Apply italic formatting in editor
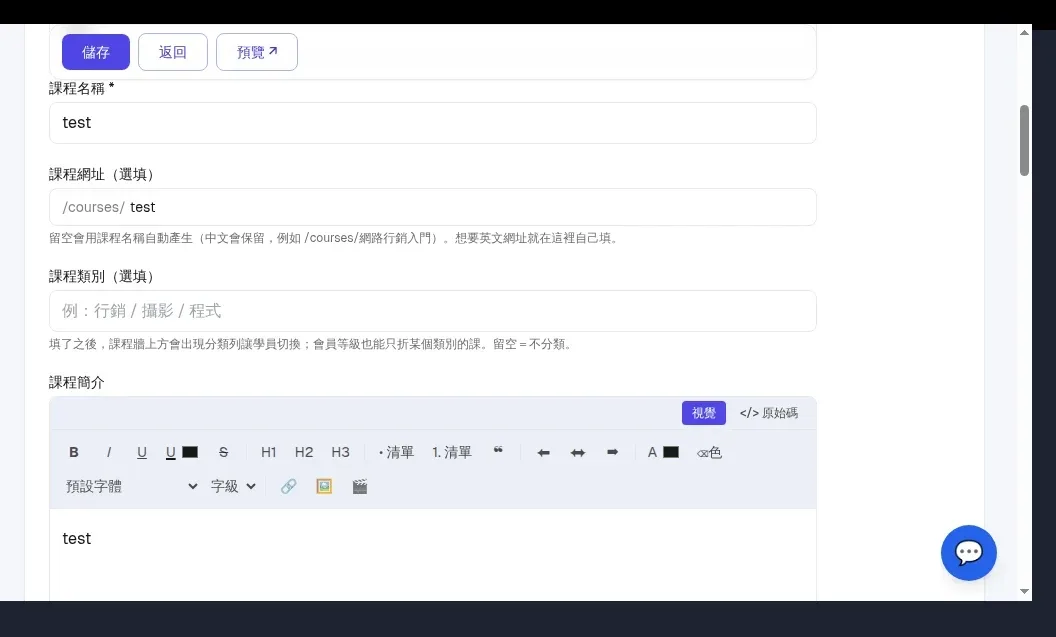Viewport: 1056px width, 637px height. (108, 452)
